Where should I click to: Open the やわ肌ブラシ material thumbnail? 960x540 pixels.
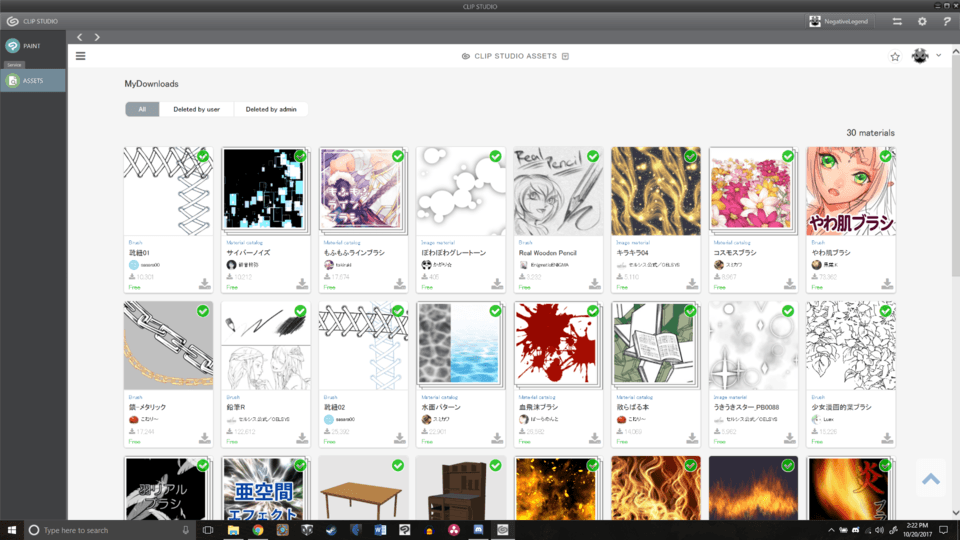(x=850, y=190)
